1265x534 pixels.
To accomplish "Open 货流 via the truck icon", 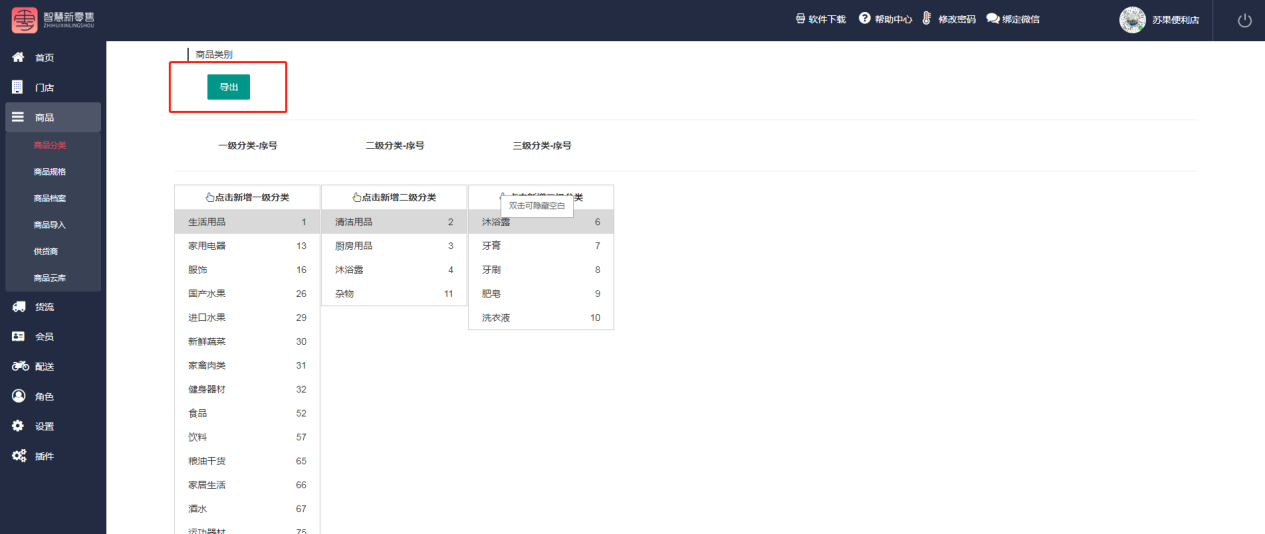I will tap(18, 307).
